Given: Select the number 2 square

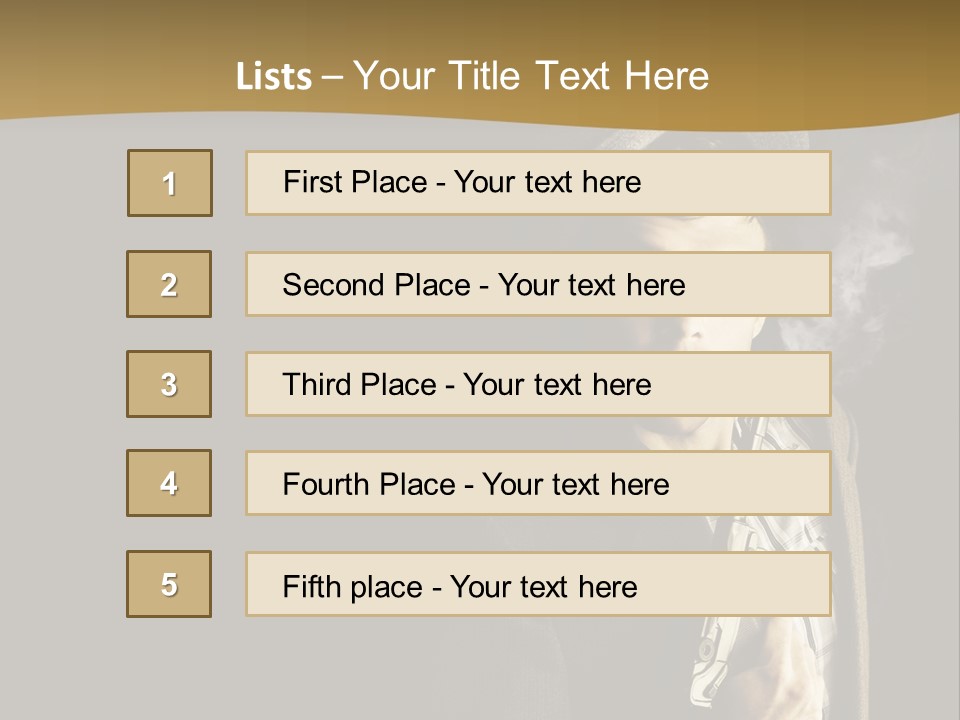Looking at the screenshot, I should click(169, 284).
